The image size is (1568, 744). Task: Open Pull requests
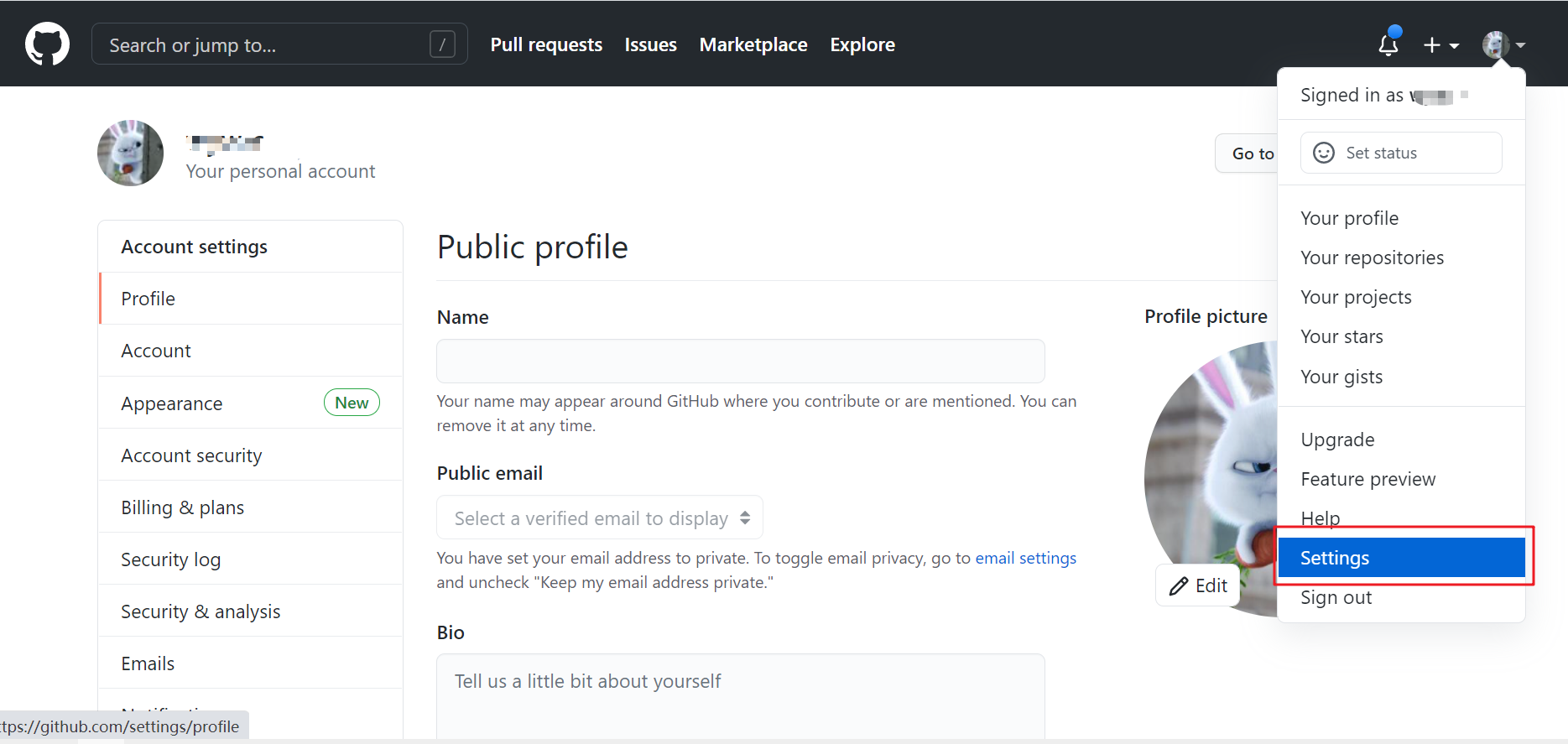[546, 44]
